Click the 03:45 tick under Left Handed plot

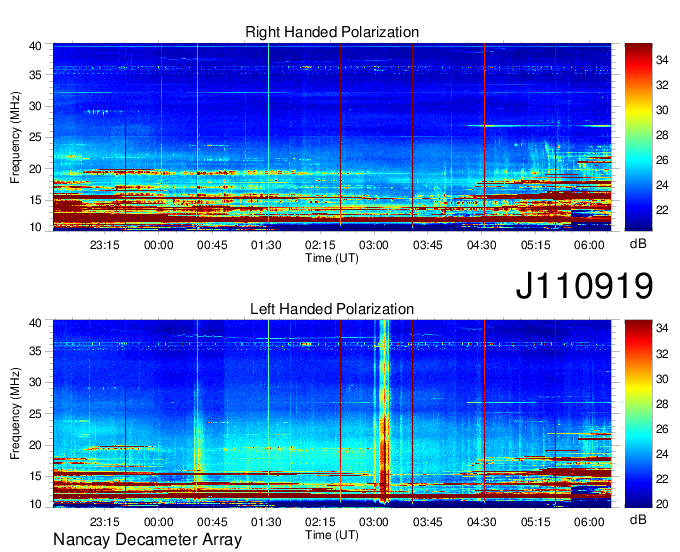(x=428, y=522)
